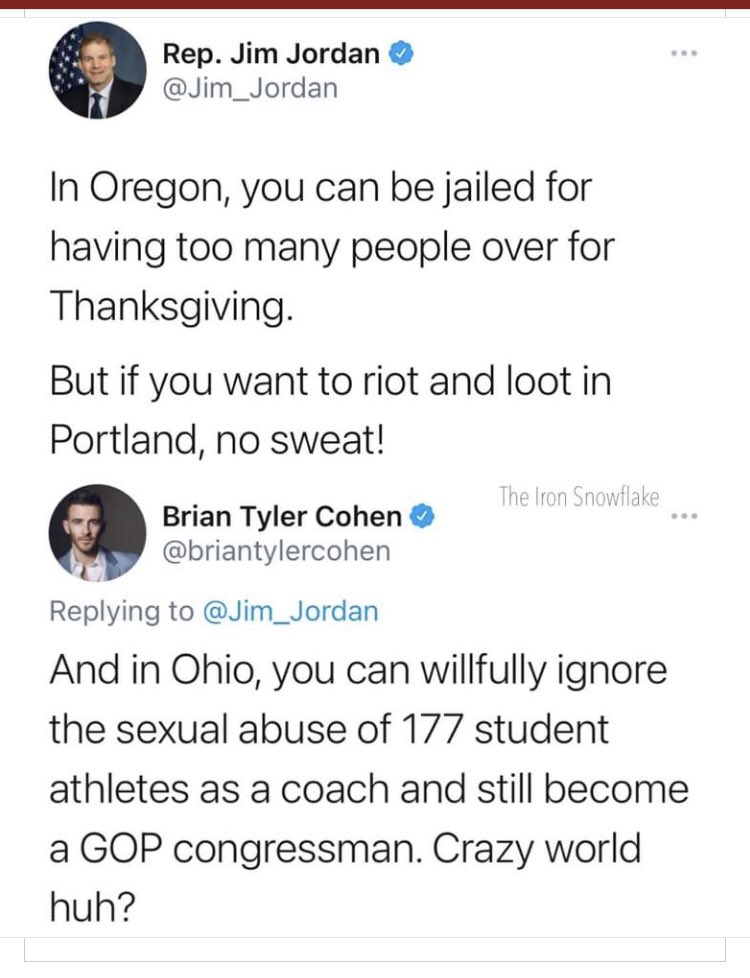The height and width of the screenshot is (978, 750).
Task: Click the number 177 in the reply
Action: click(432, 729)
